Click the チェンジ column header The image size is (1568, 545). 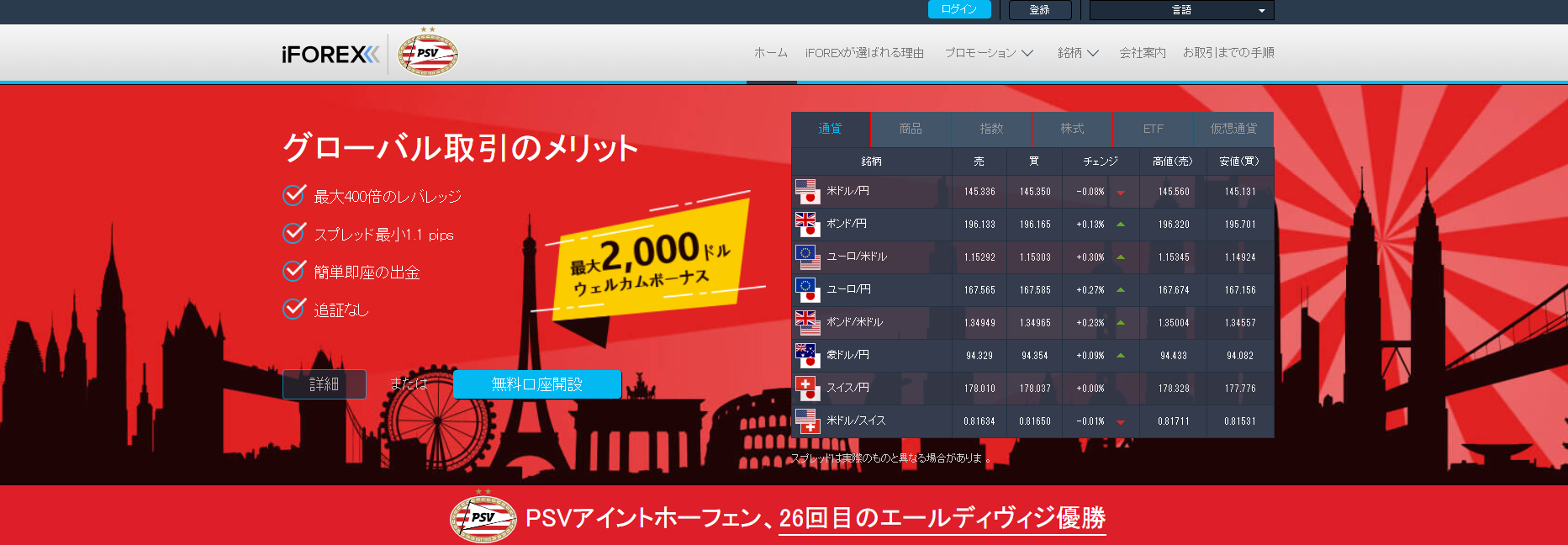click(1101, 161)
